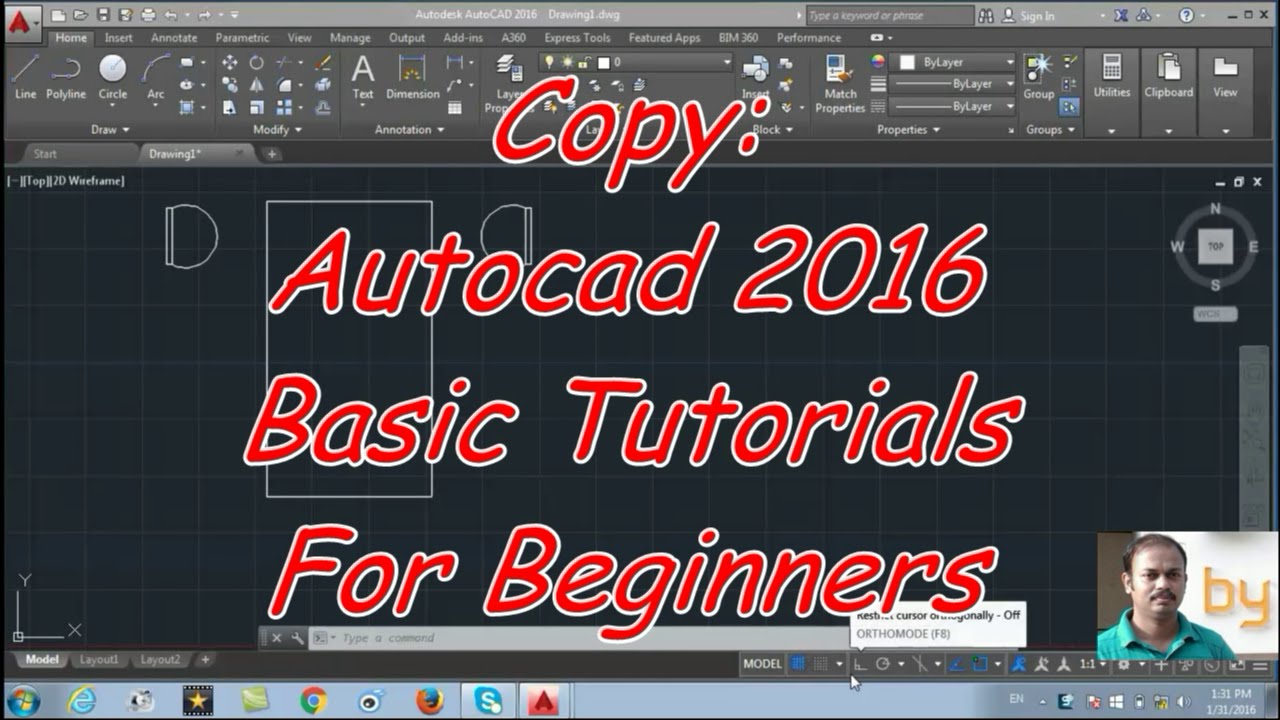Viewport: 1280px width, 720px height.
Task: Expand the Annotation panel
Action: coord(410,129)
